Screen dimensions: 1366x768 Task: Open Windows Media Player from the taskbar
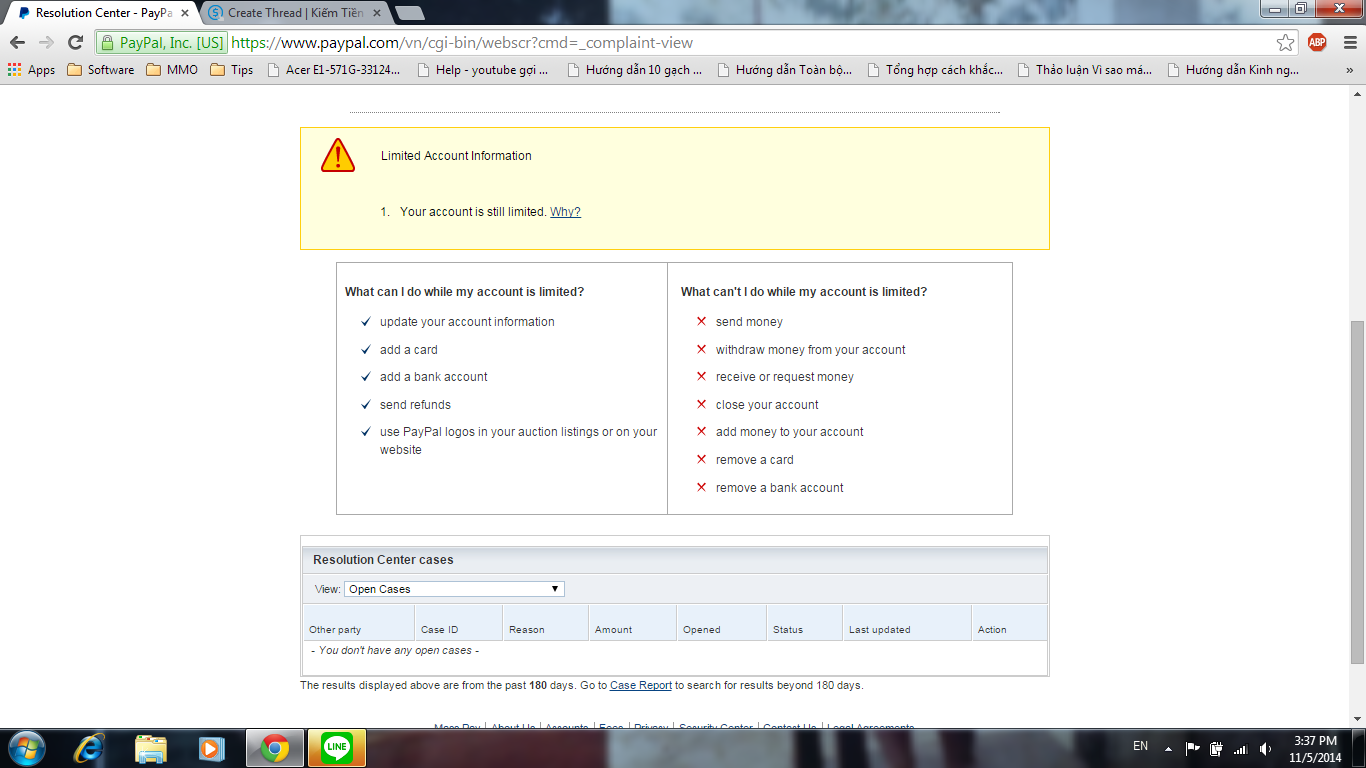coord(211,748)
